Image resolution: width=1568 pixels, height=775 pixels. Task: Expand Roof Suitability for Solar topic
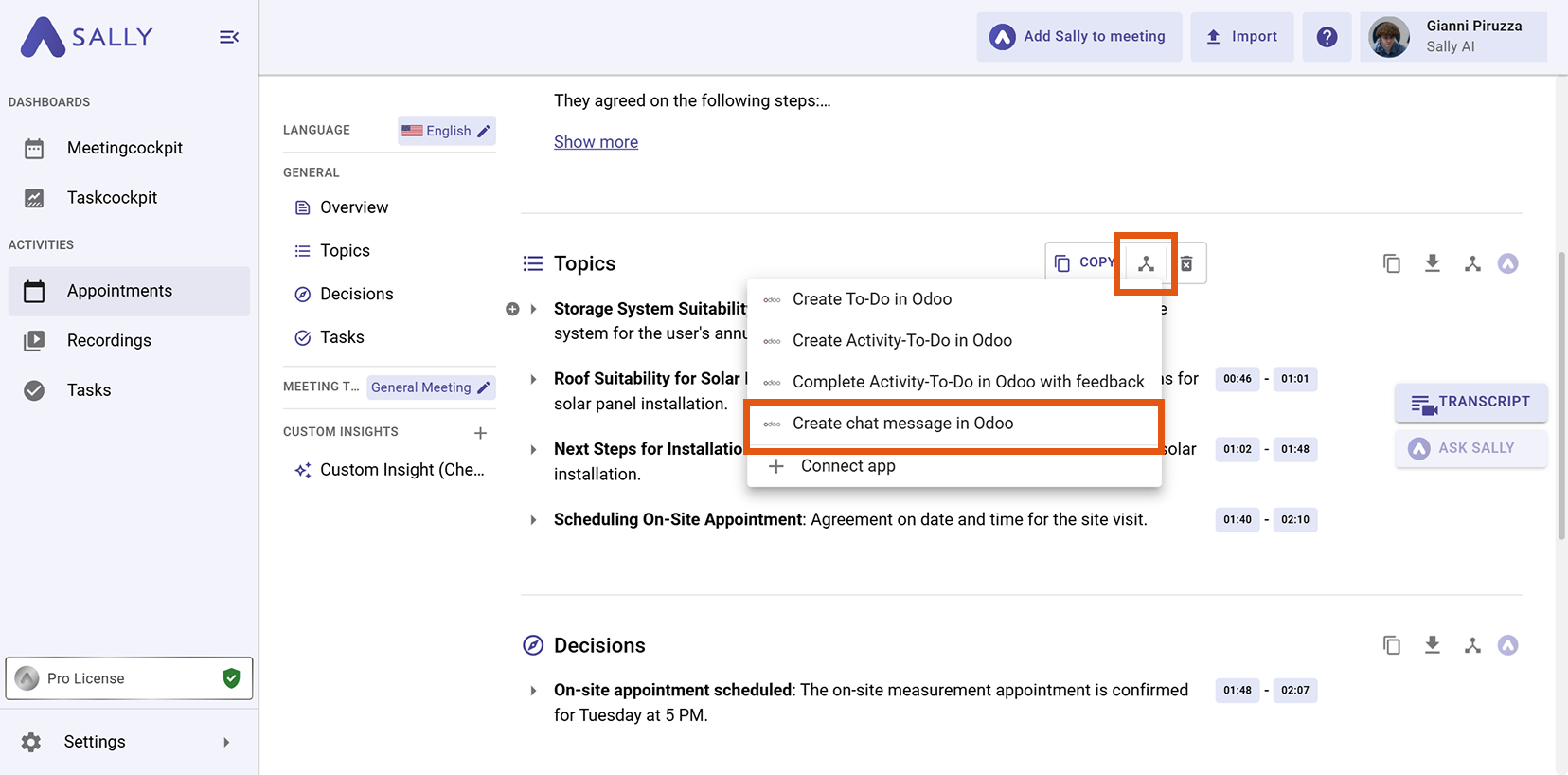pos(533,379)
